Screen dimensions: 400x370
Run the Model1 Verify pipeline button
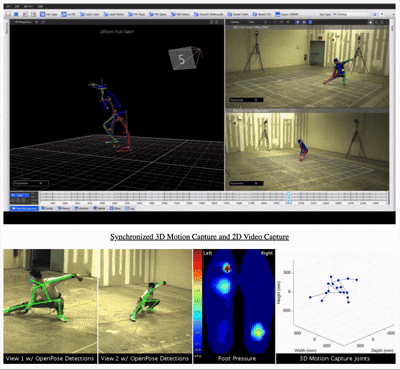point(238,14)
